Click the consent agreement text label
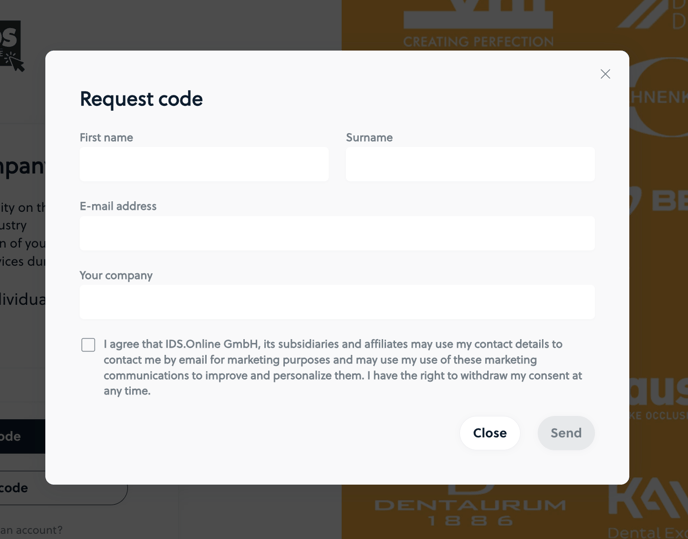Screen dimensions: 688x539 343,367
